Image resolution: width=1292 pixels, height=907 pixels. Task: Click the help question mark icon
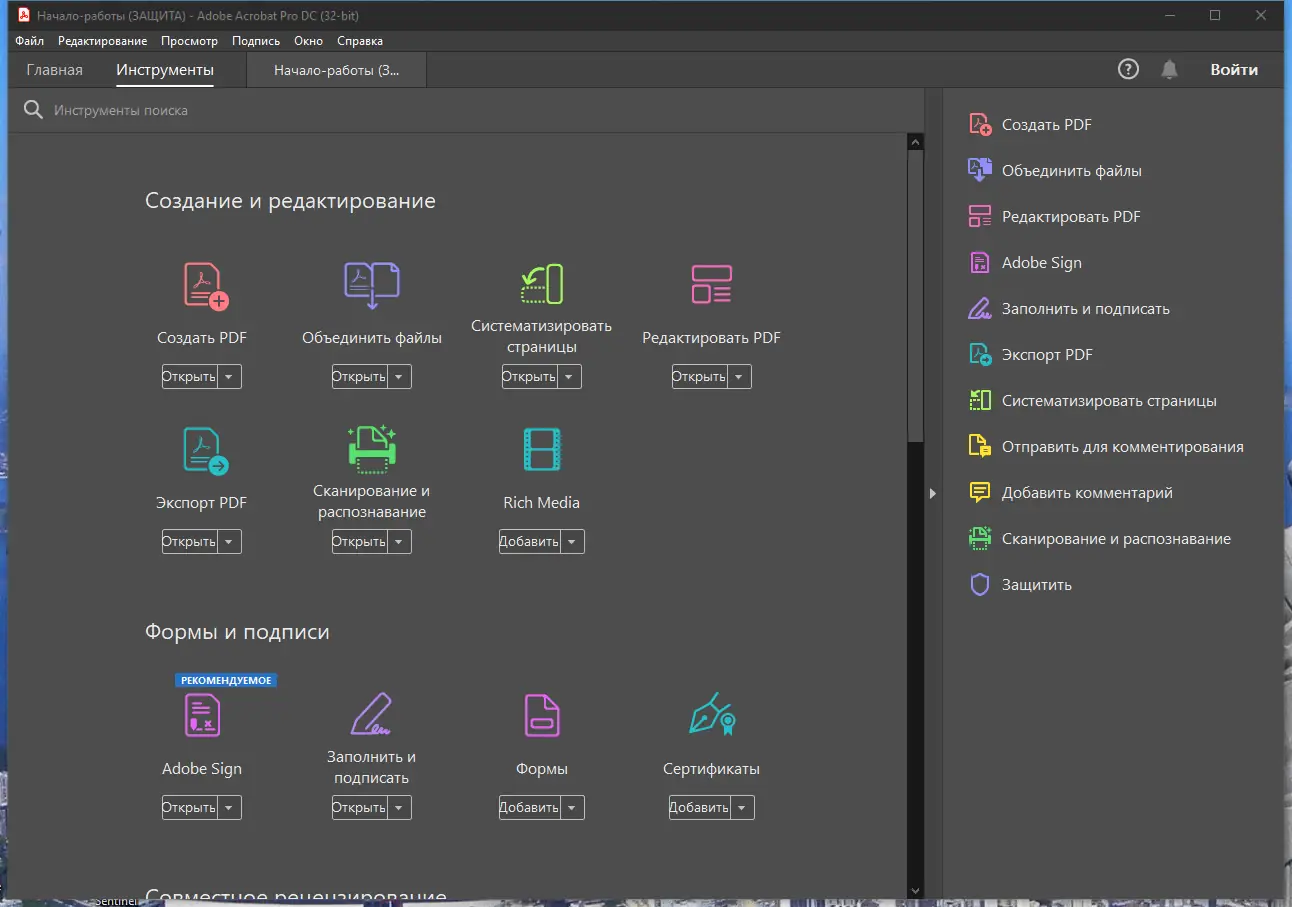(x=1128, y=70)
